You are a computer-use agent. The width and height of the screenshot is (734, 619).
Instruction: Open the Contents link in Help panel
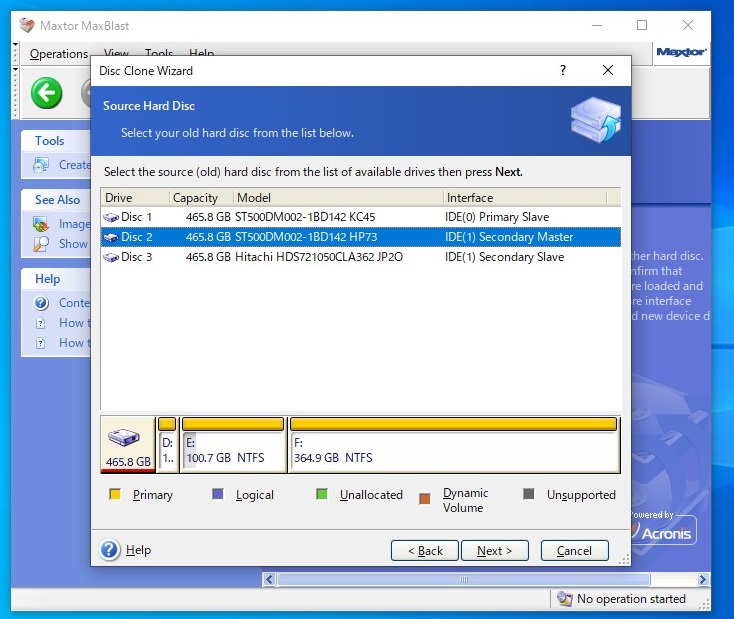[x=74, y=303]
